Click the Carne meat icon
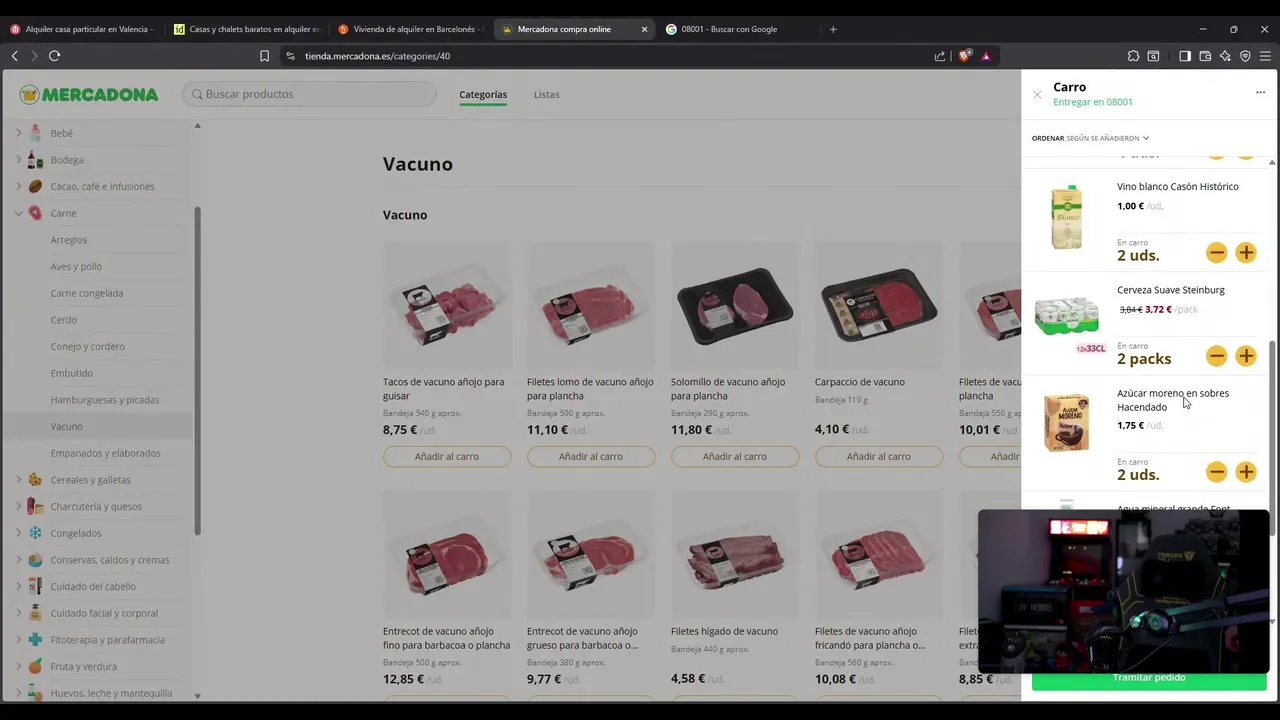 point(36,213)
